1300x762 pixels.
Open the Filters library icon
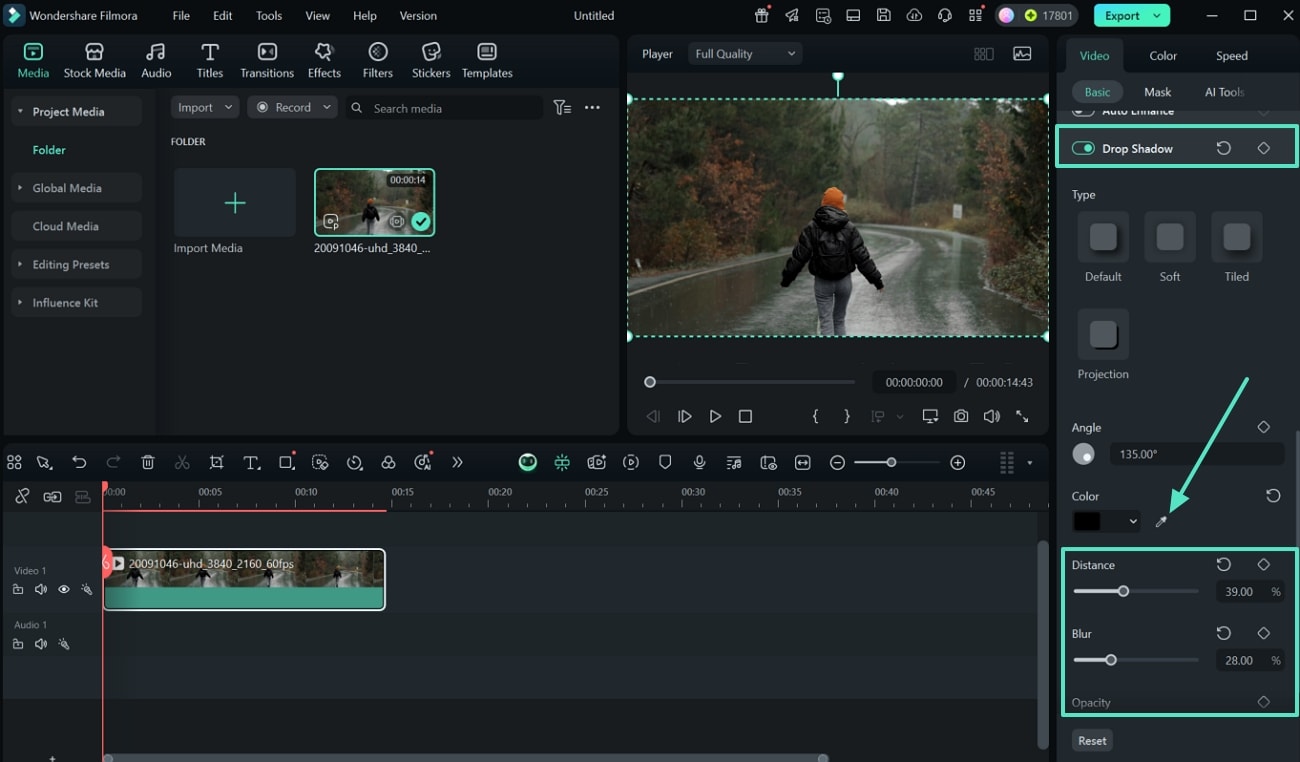[x=377, y=61]
